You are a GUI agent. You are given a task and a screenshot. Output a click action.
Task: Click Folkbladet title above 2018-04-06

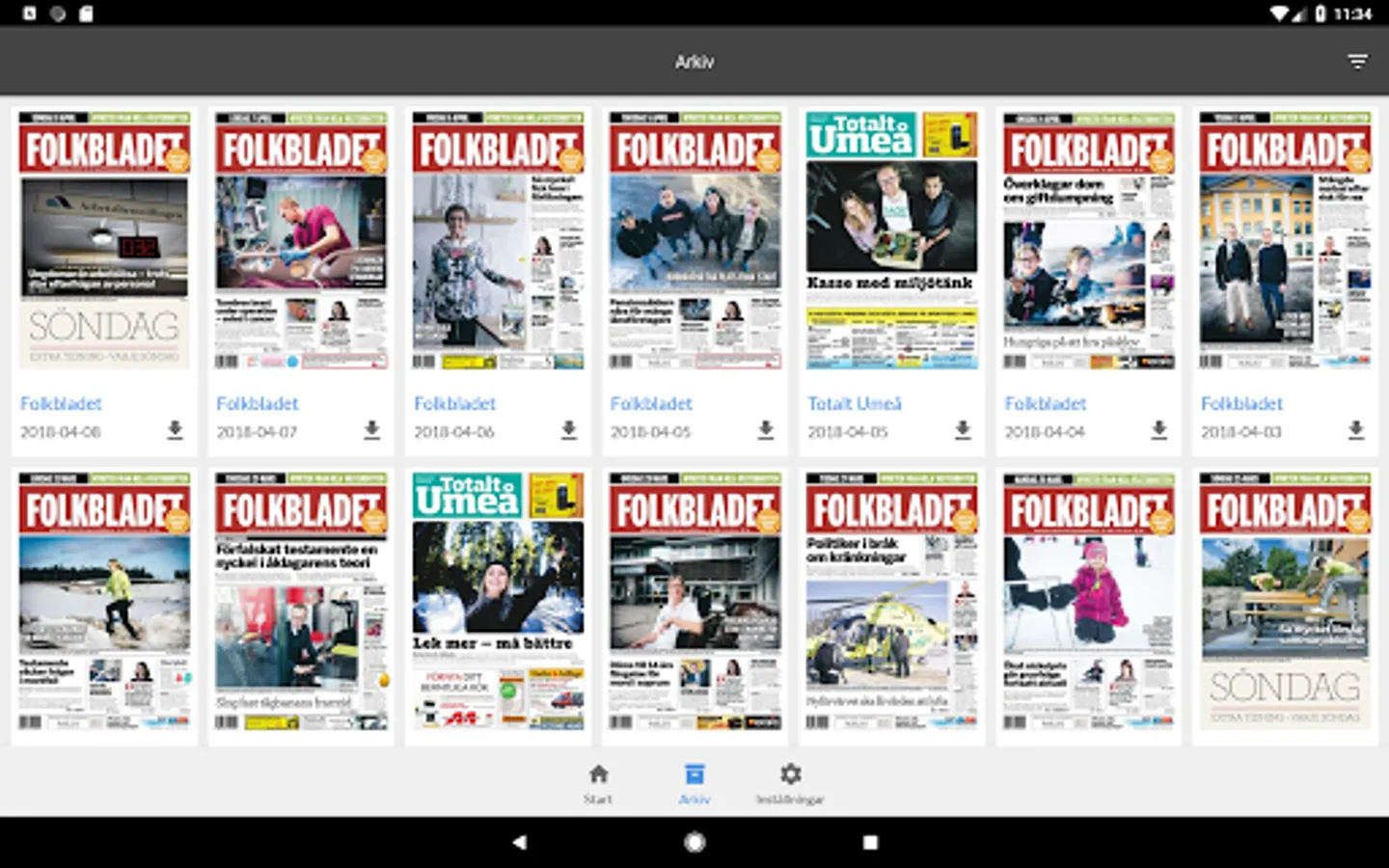coord(454,403)
